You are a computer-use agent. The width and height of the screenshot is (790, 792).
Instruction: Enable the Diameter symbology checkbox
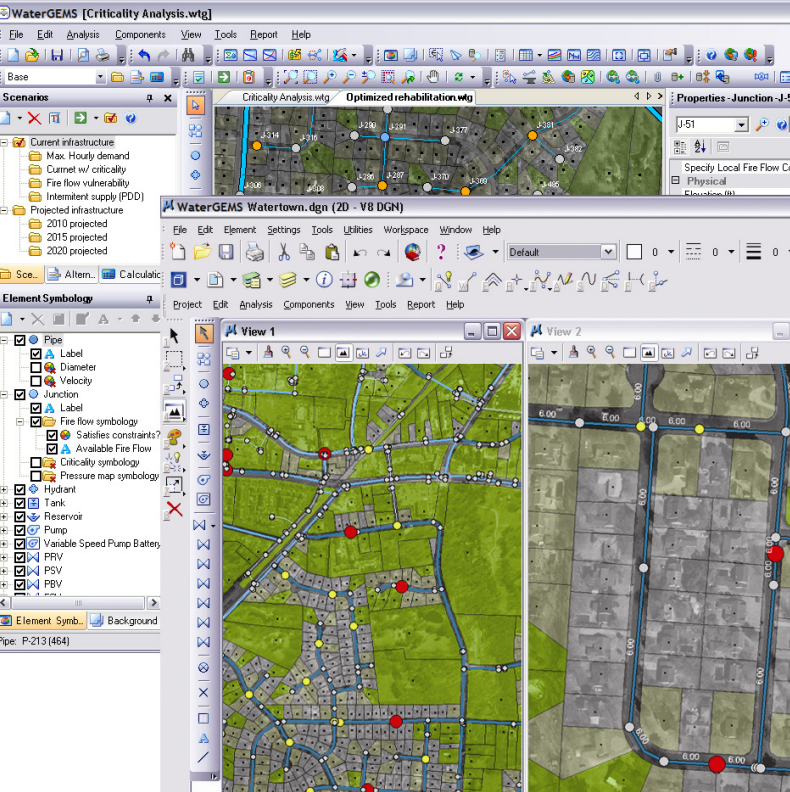(x=36, y=367)
